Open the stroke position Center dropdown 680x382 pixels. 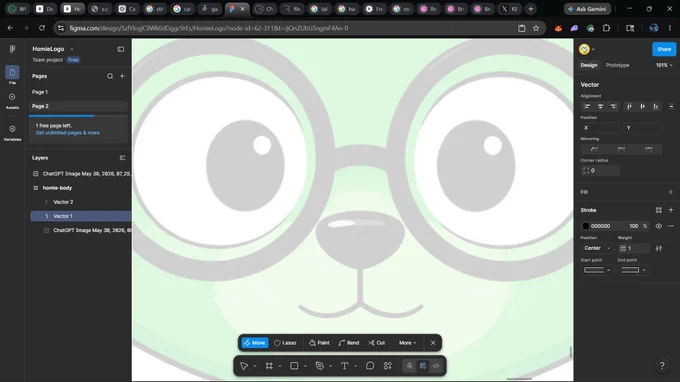point(597,248)
